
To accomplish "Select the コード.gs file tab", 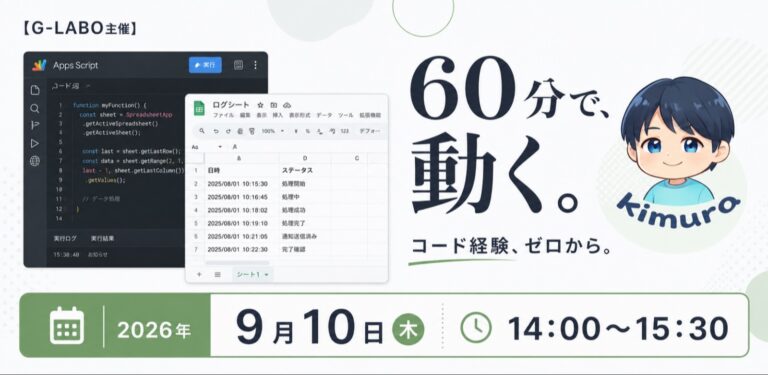I will 66,86.
